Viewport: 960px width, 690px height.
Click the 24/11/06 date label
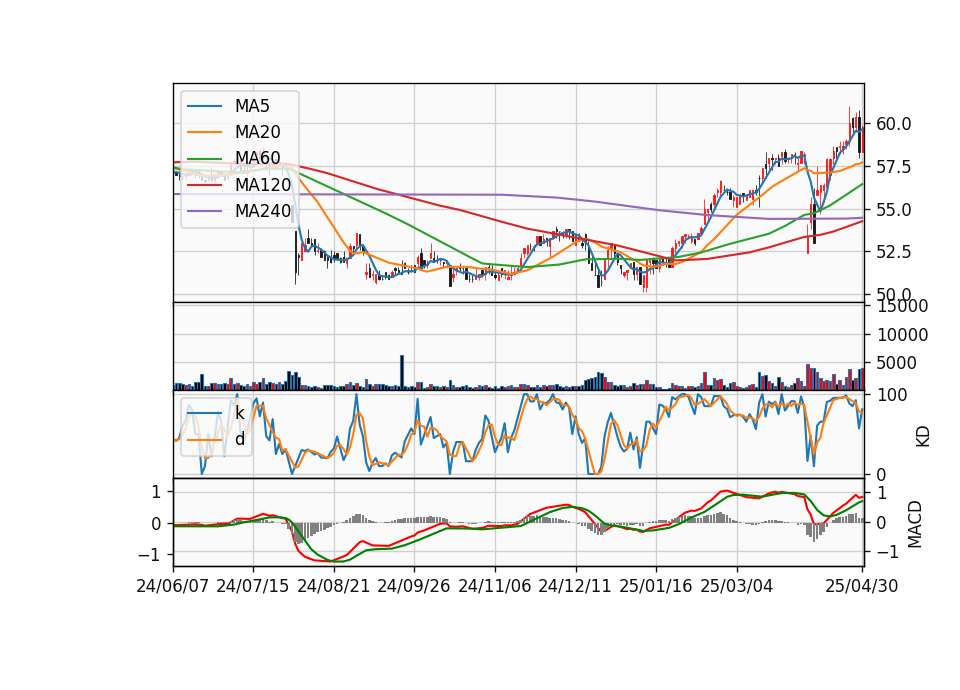495,587
